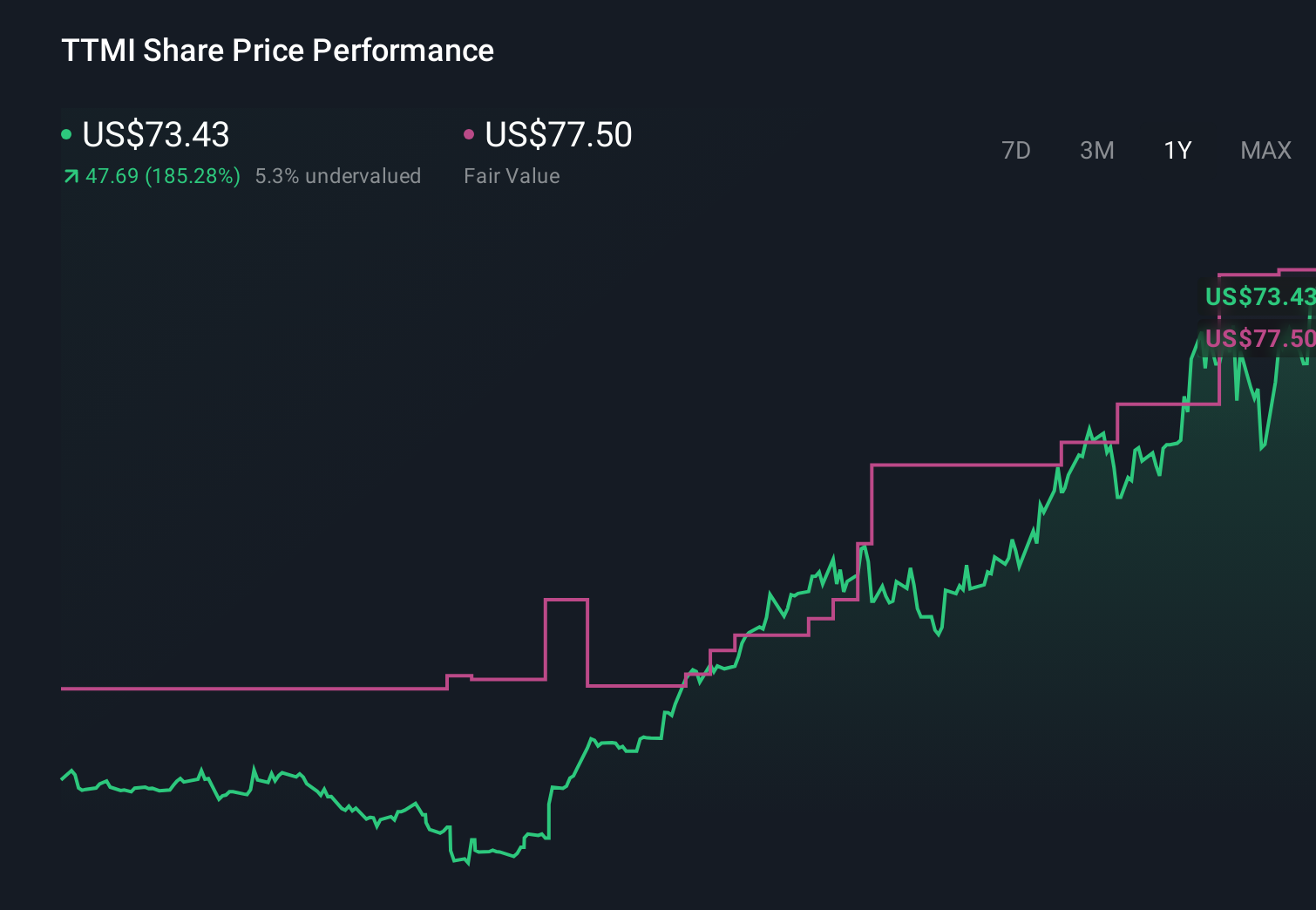Screen dimensions: 1316x910
Task: Switch to the 7D time range
Action: tap(1017, 150)
